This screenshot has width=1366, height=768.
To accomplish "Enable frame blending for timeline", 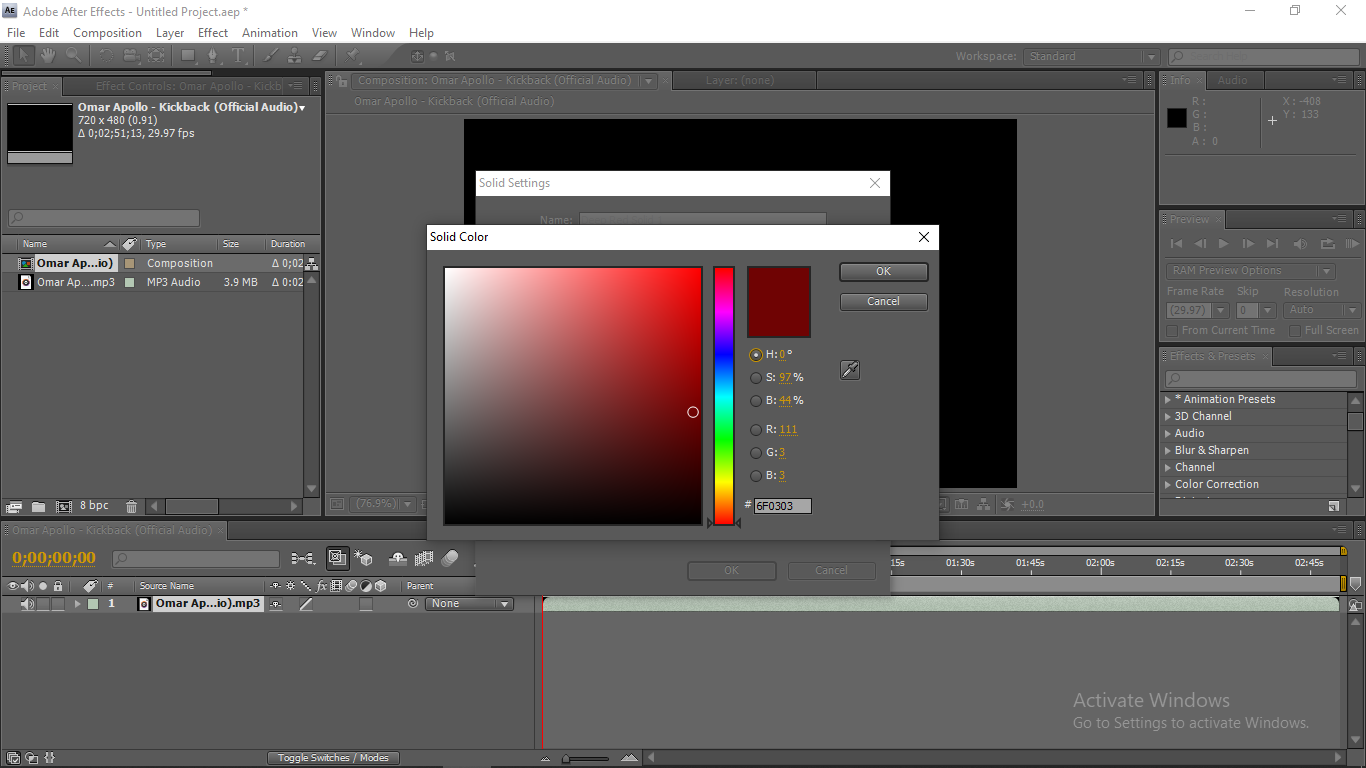I will (423, 559).
